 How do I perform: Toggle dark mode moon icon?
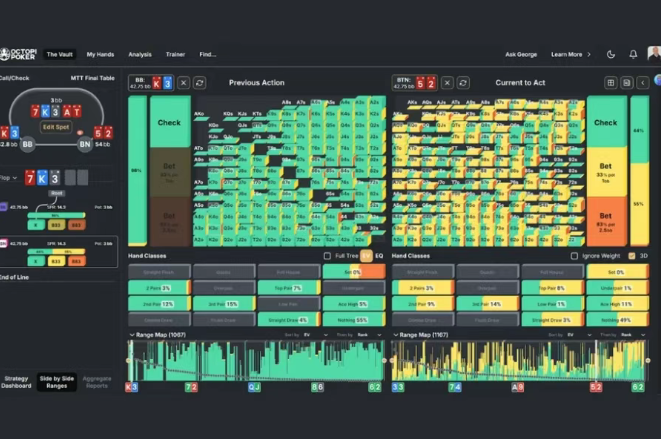[611, 54]
